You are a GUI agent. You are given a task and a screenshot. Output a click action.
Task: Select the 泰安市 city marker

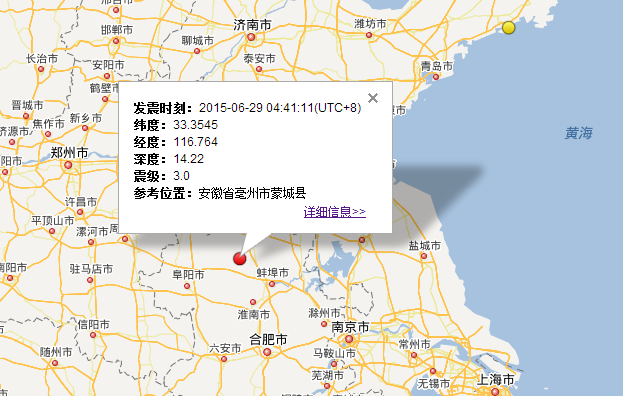(x=259, y=69)
